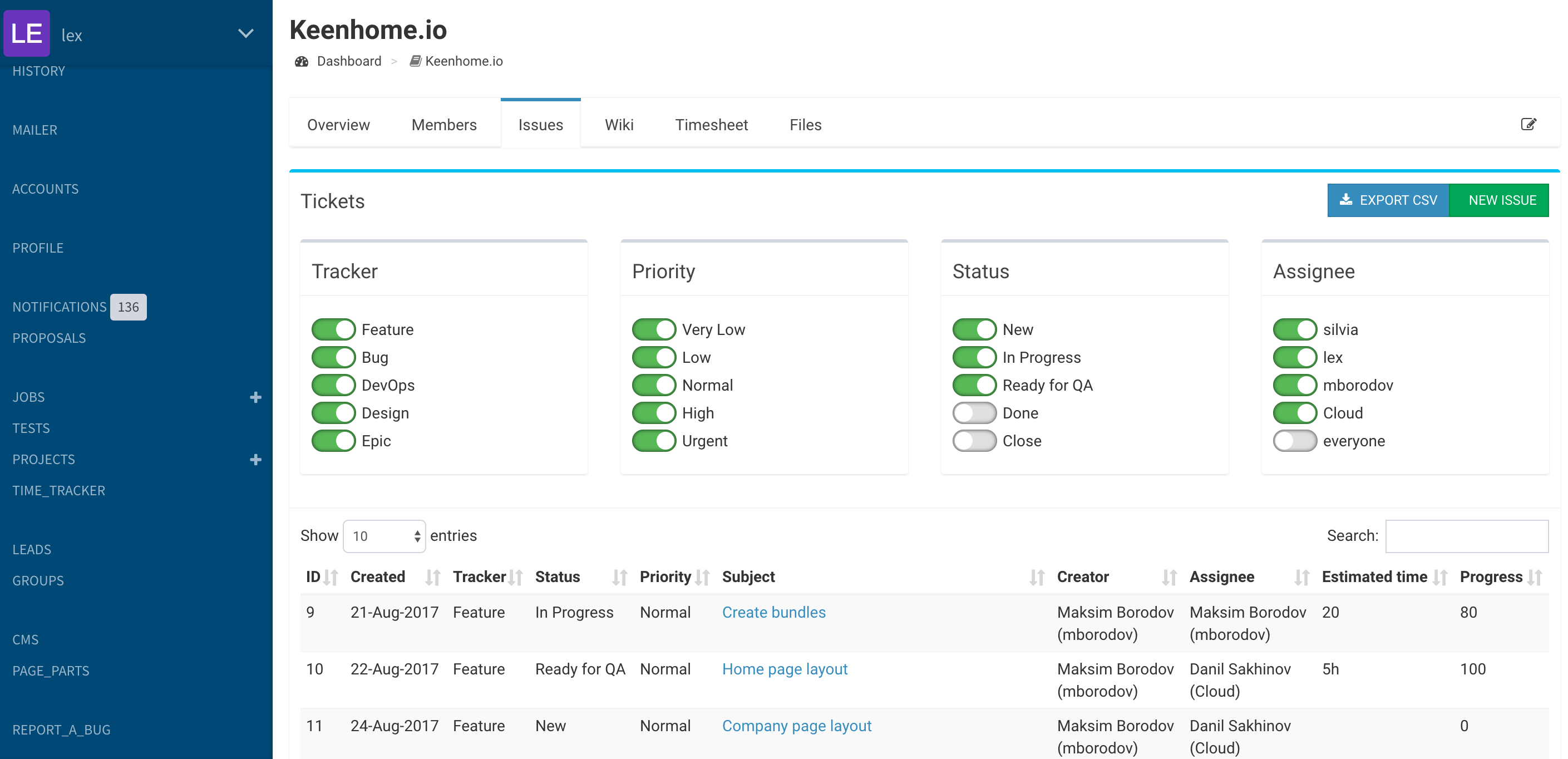Switch to the Overview tab
This screenshot has height=759, width=1568.
tap(338, 125)
